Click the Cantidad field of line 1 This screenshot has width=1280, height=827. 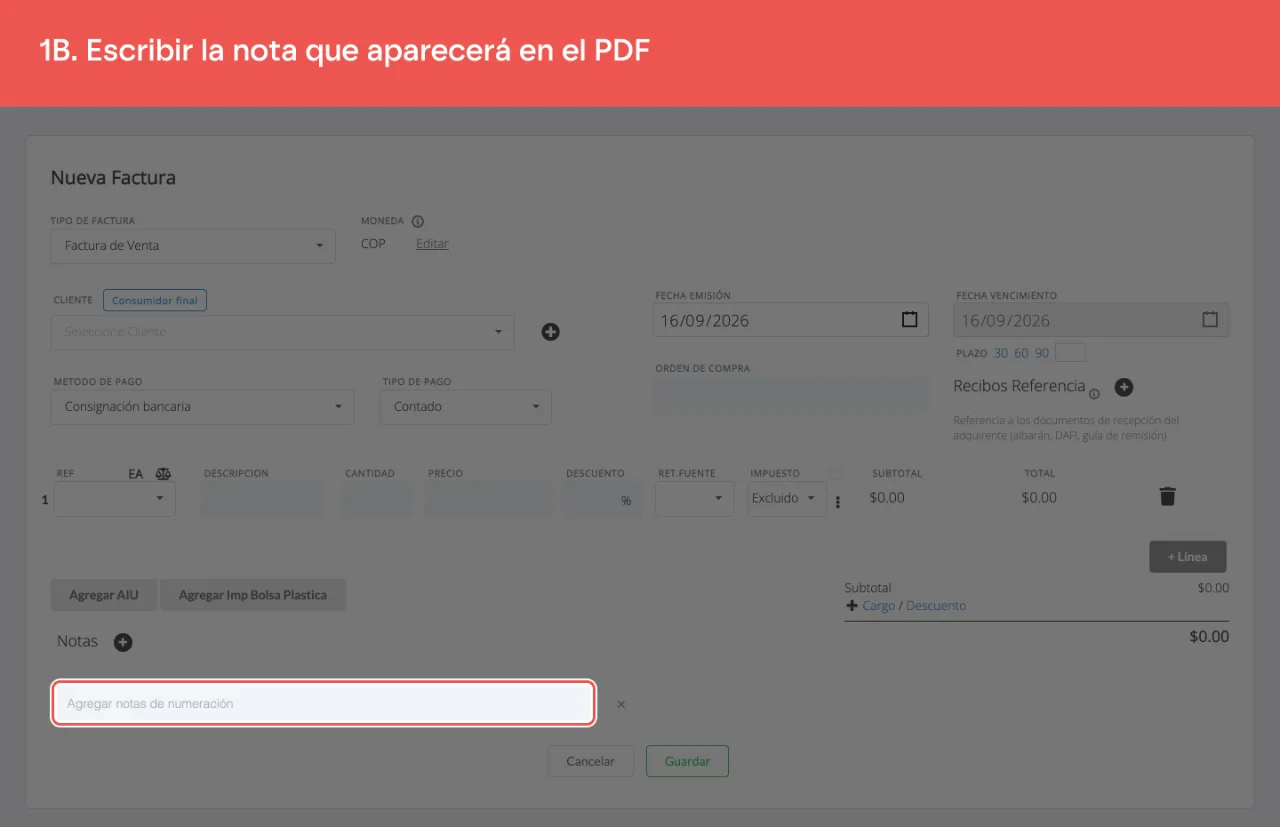(377, 499)
